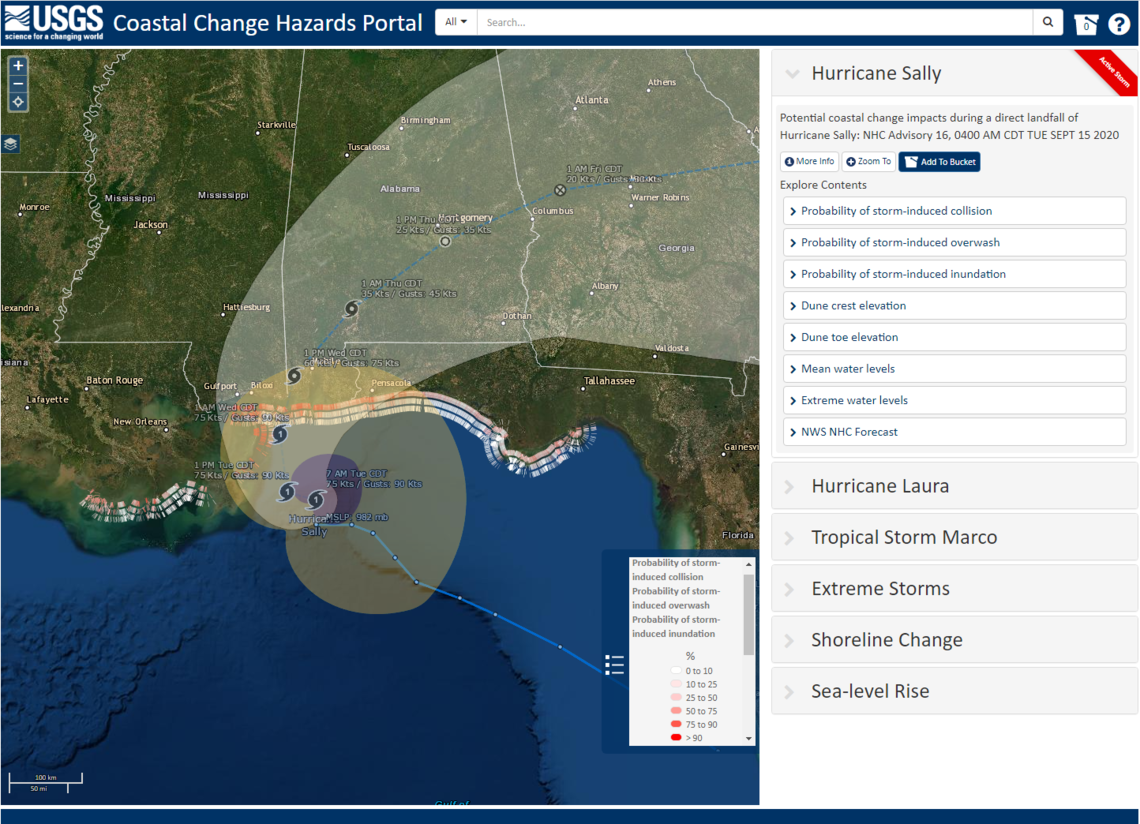1140x824 pixels.
Task: Zoom out on the map
Action: [x=18, y=84]
